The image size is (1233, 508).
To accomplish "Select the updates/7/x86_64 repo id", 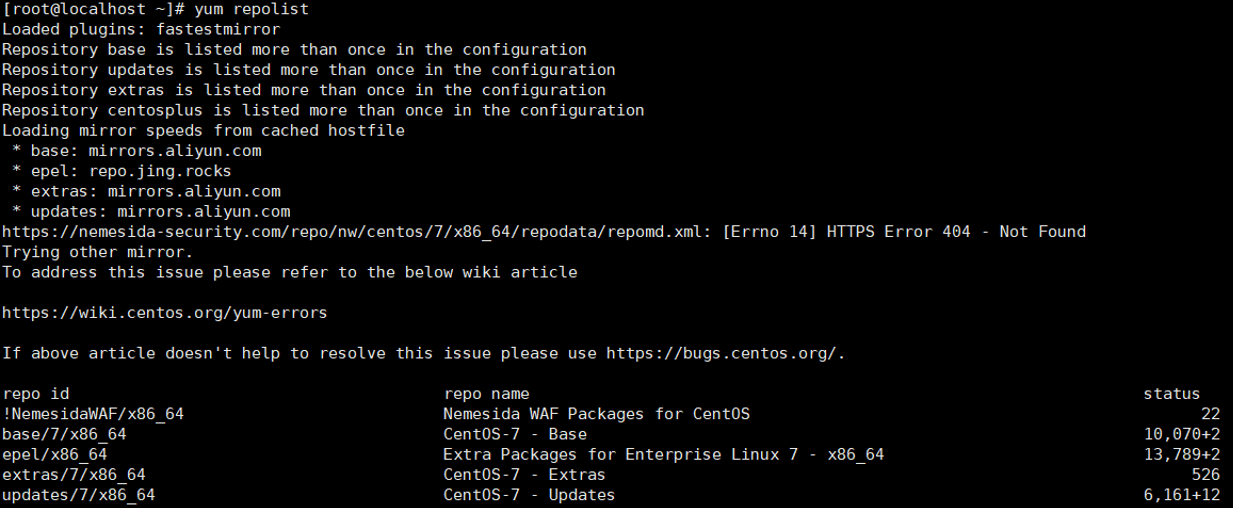I will click(78, 495).
